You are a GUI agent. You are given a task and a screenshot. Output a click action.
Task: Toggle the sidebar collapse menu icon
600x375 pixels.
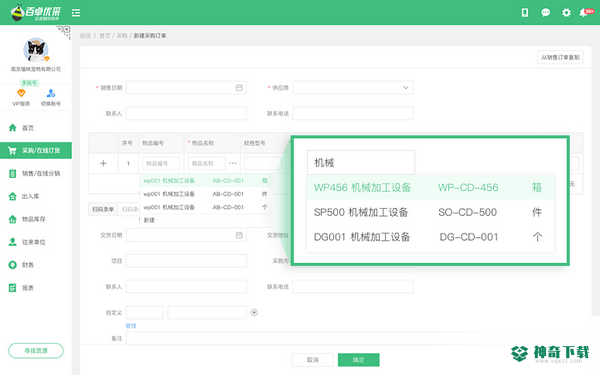coord(76,13)
